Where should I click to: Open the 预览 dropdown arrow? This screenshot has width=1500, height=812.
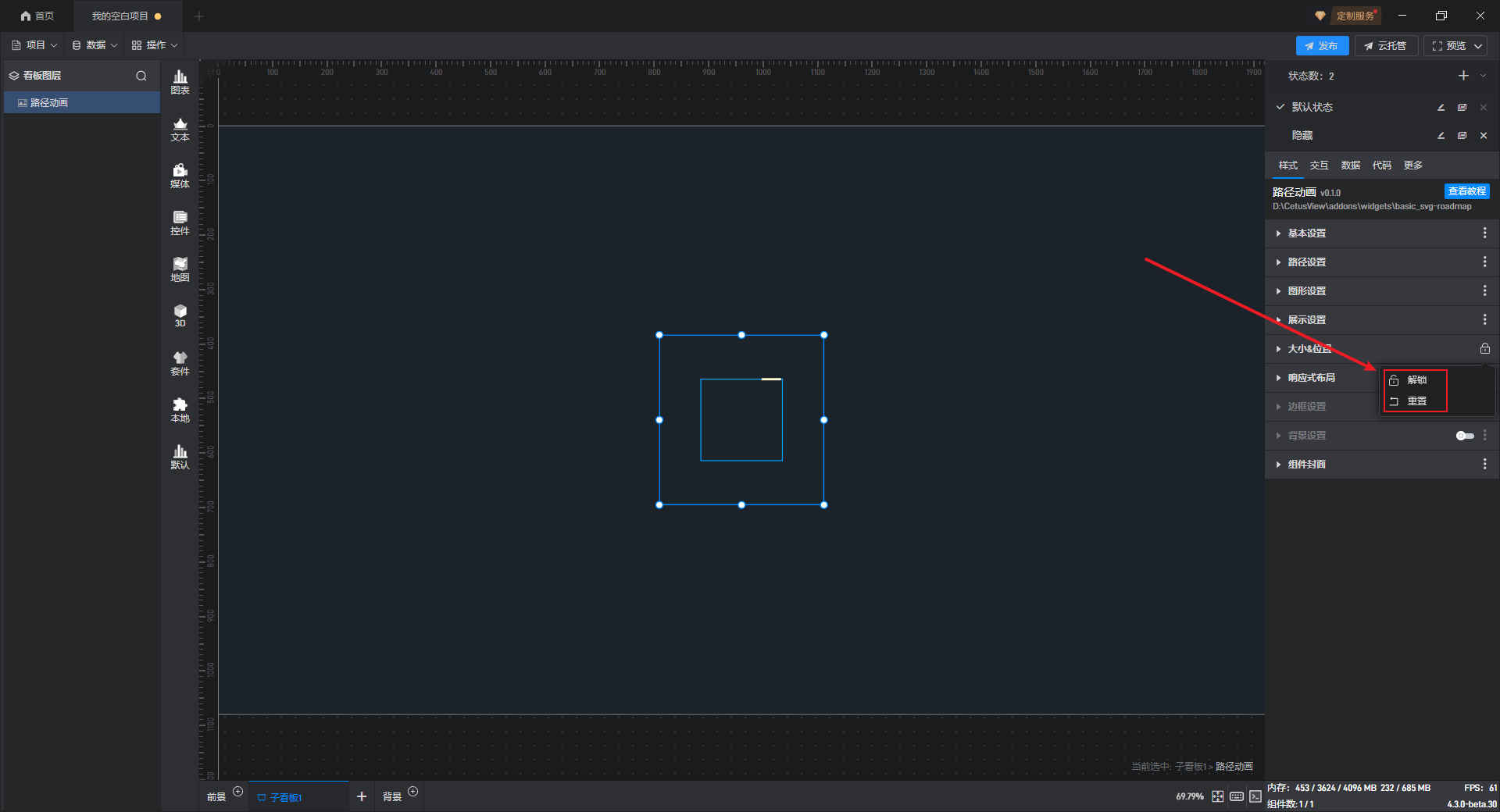[x=1478, y=46]
